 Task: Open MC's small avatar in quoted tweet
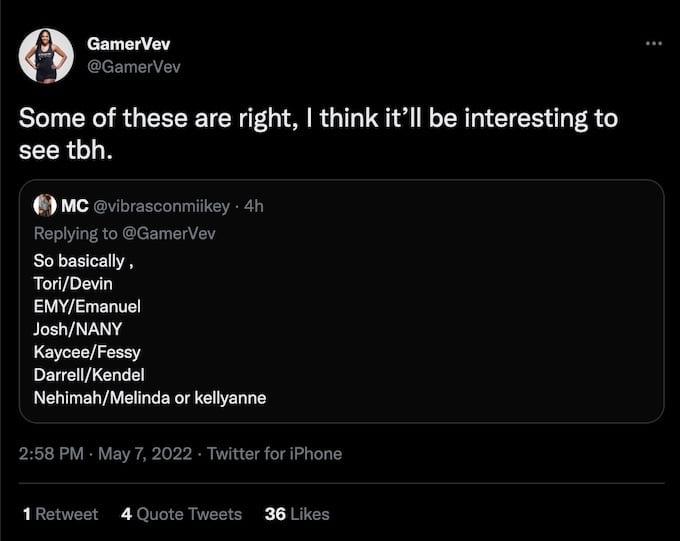(45, 205)
